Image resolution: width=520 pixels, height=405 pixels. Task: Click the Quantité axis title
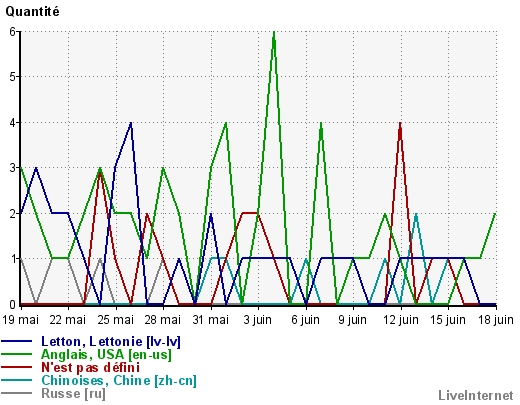[32, 12]
